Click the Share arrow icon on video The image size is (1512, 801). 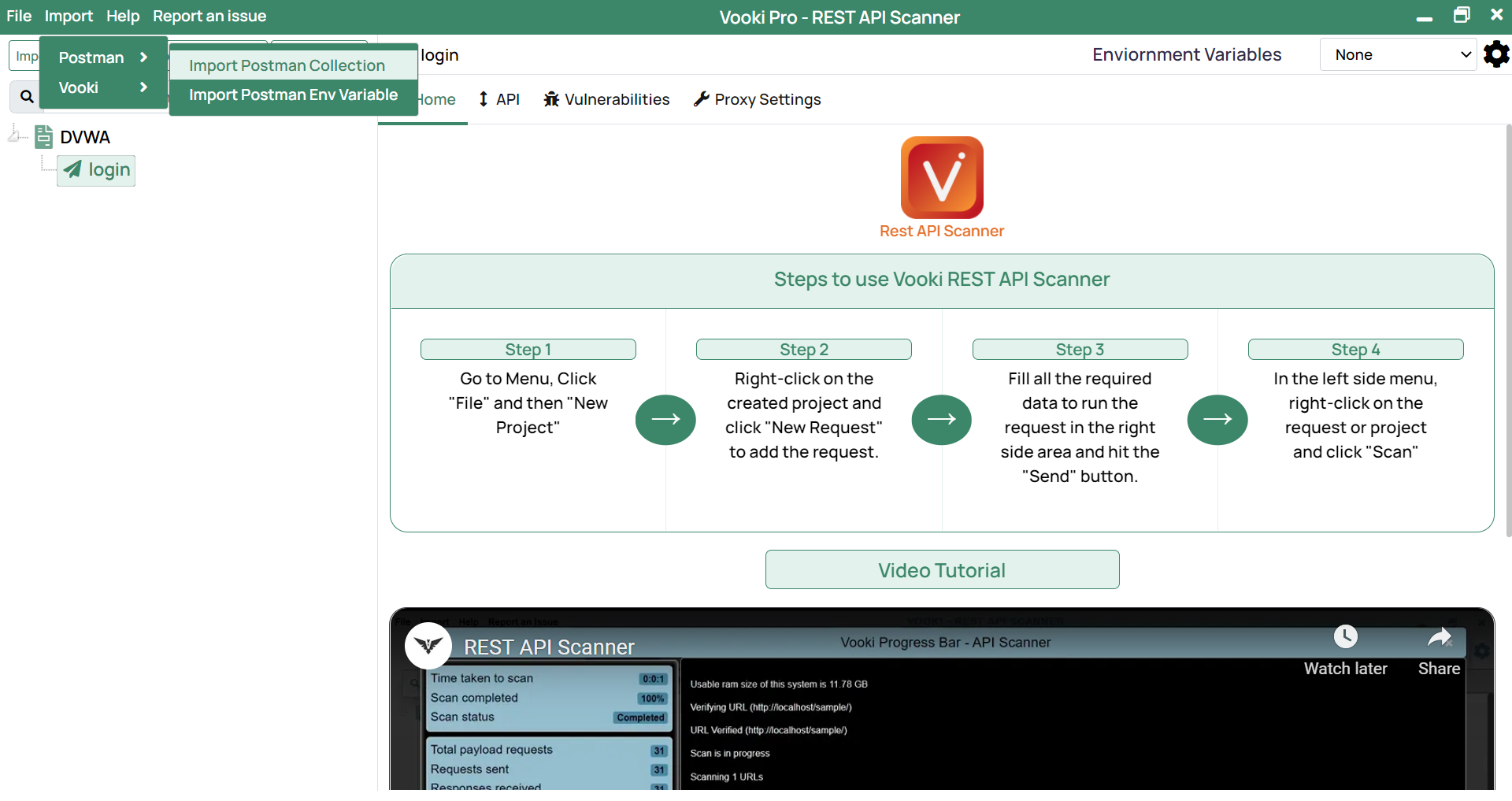point(1440,637)
